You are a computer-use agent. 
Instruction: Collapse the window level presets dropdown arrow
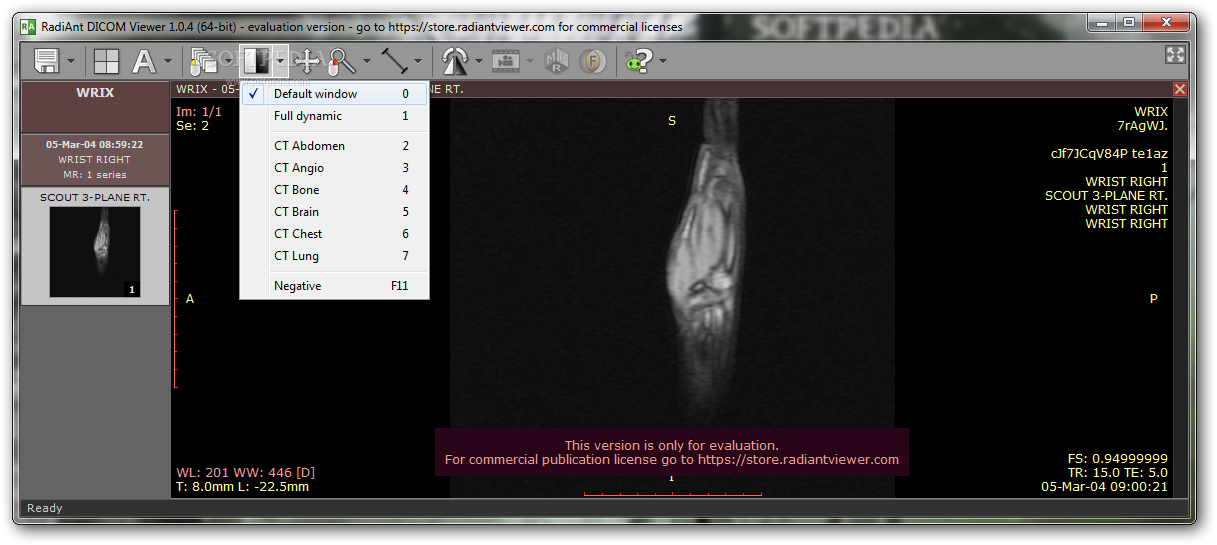tap(281, 62)
